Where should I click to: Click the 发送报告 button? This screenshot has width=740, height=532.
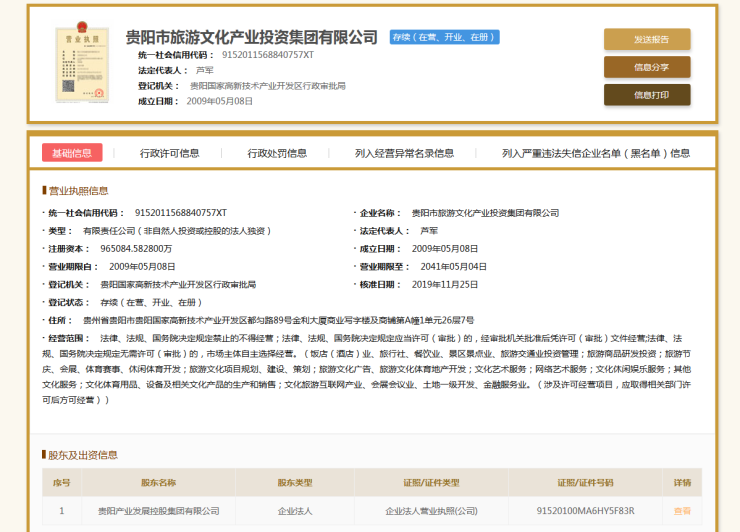tap(647, 39)
